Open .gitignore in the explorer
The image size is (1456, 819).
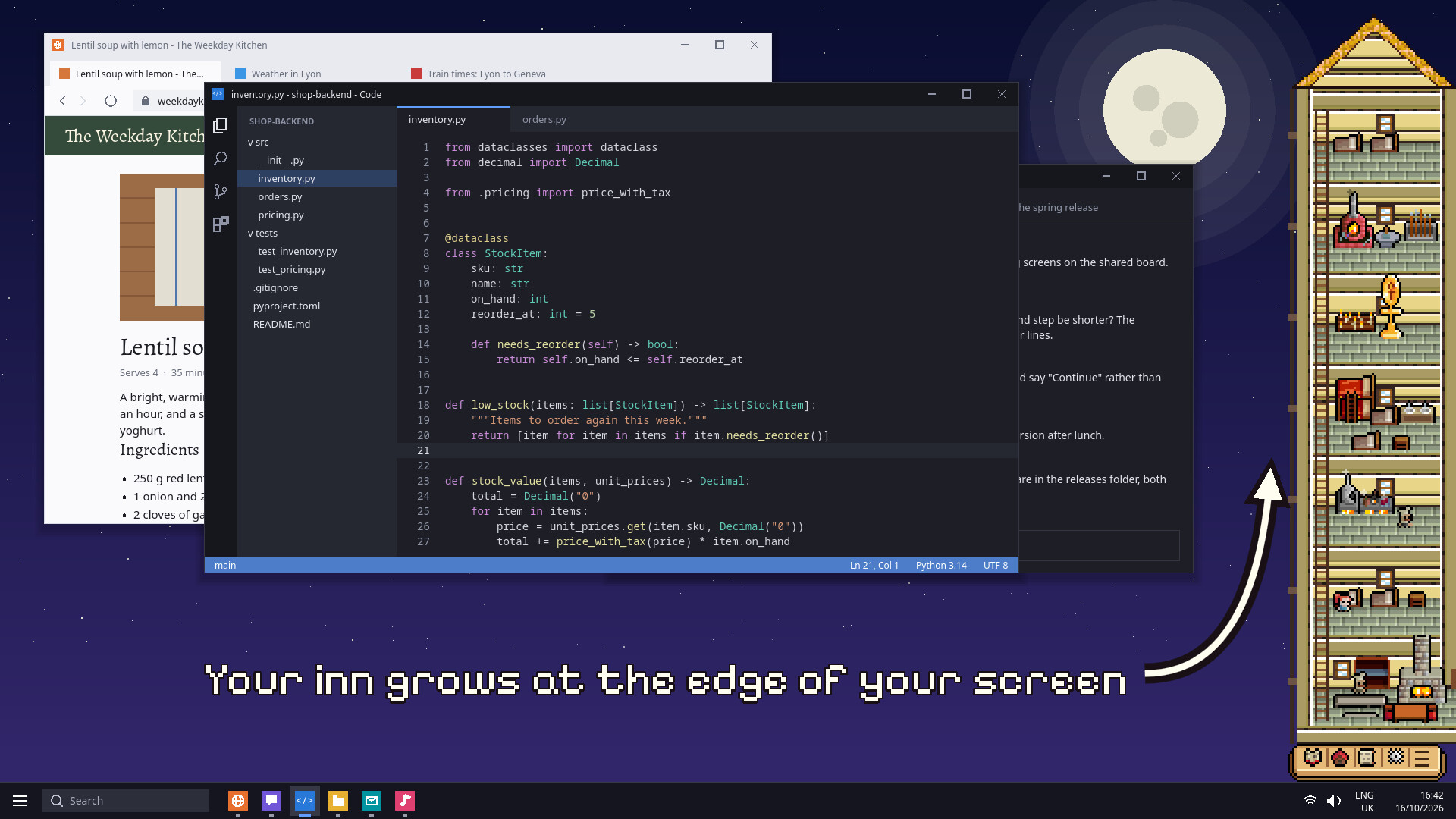coord(317,288)
